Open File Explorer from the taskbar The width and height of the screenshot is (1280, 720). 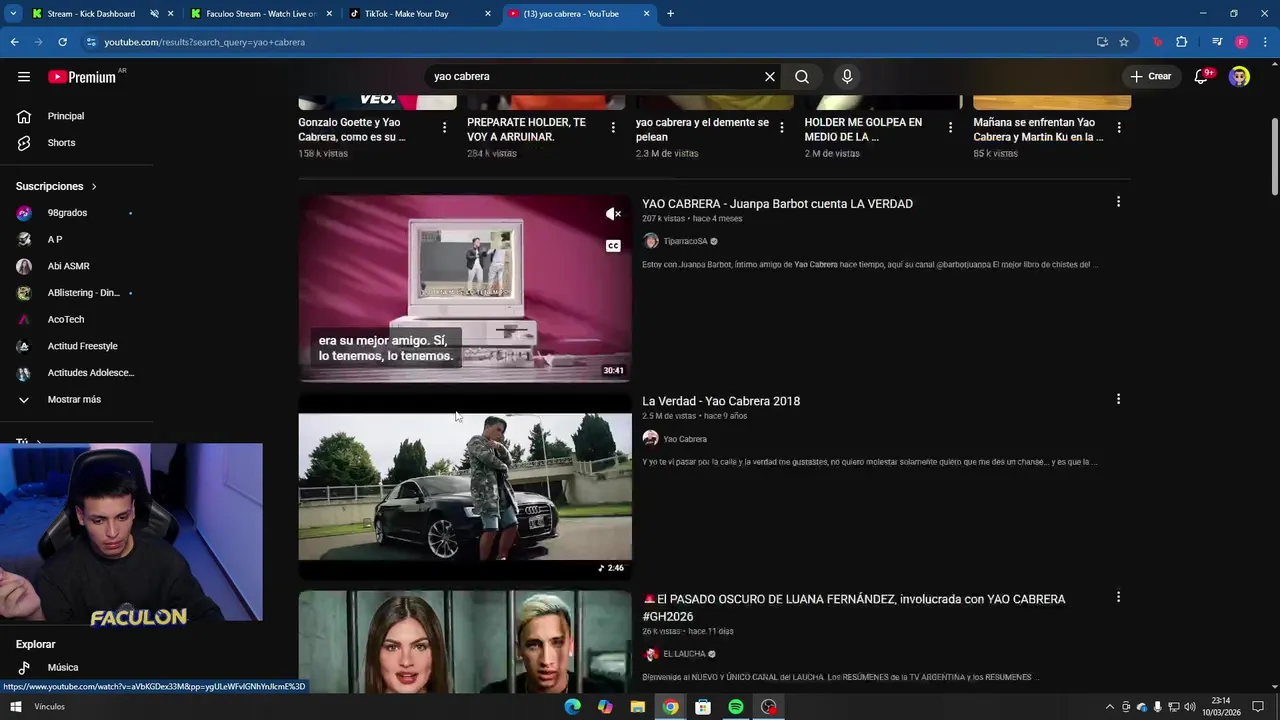coord(638,707)
